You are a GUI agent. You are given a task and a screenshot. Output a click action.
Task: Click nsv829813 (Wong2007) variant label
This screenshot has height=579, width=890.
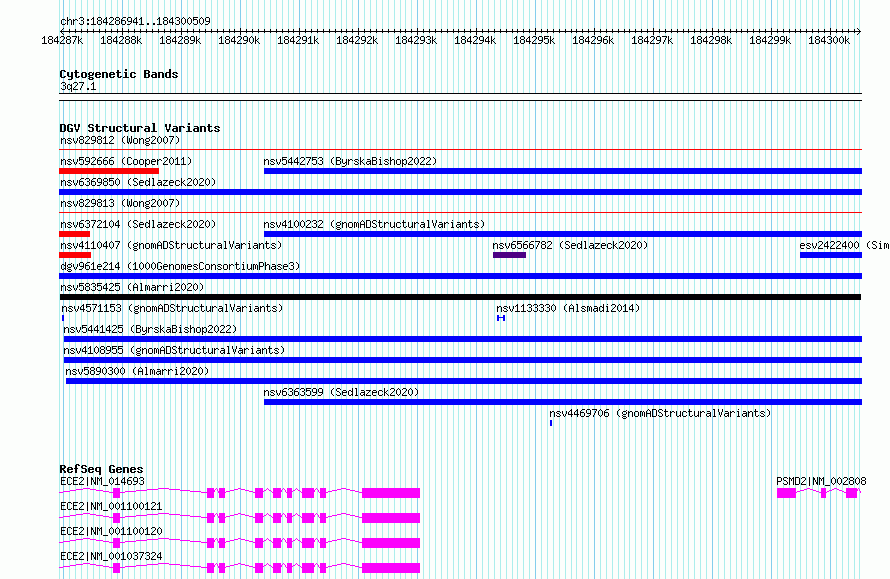(120, 203)
